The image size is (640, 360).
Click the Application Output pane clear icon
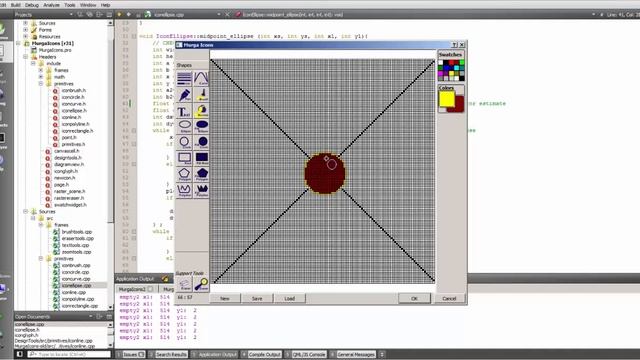click(x=165, y=279)
